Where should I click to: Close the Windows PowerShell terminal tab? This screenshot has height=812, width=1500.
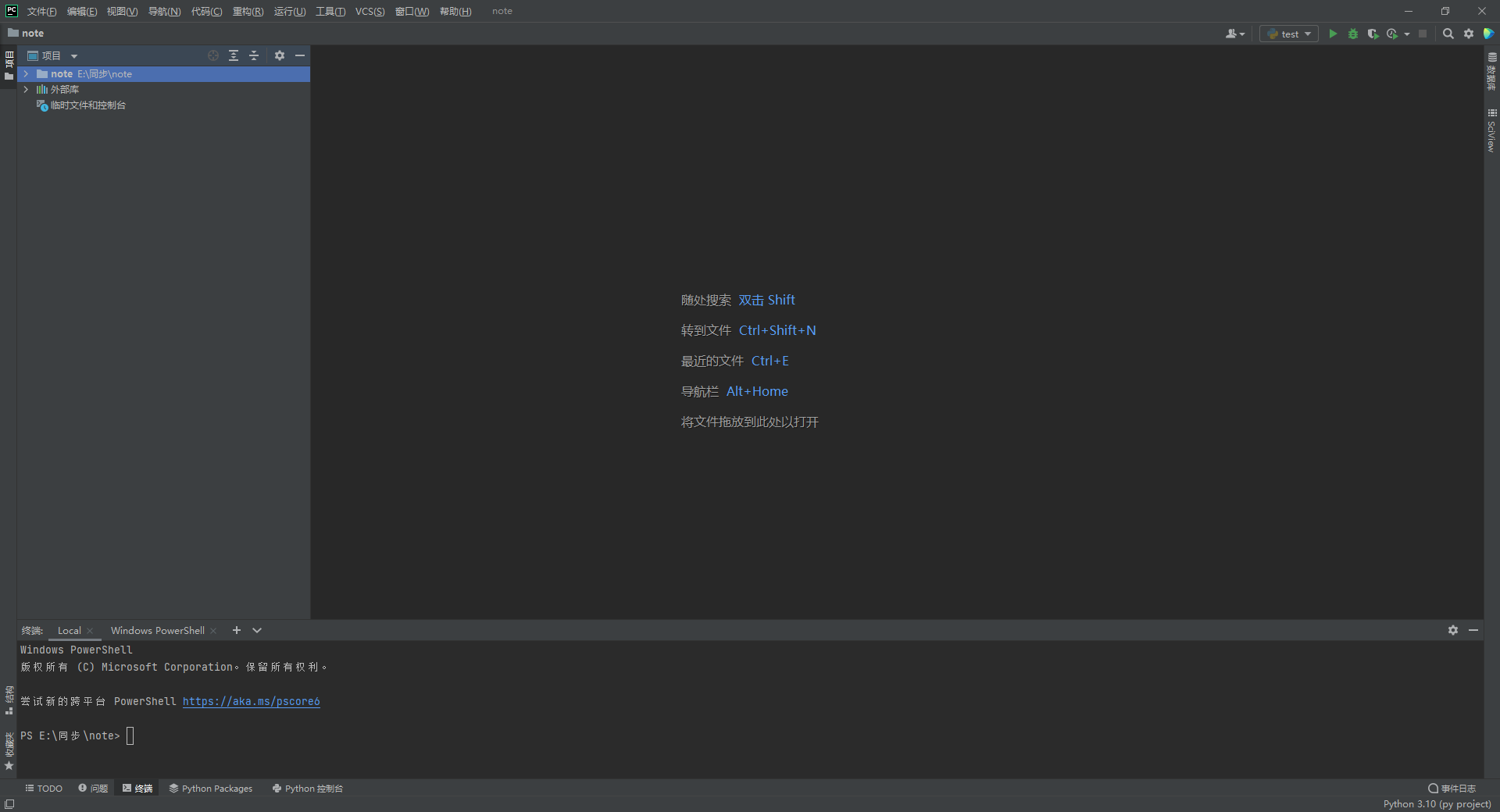(x=213, y=631)
